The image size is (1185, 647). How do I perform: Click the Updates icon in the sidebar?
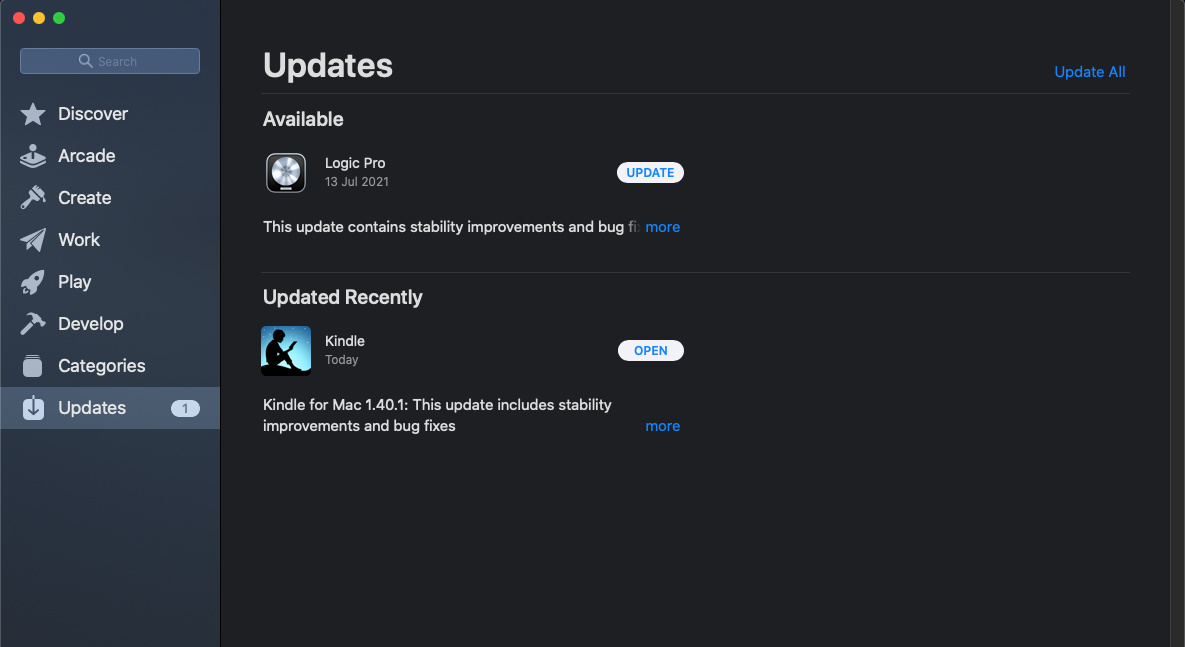tap(32, 407)
